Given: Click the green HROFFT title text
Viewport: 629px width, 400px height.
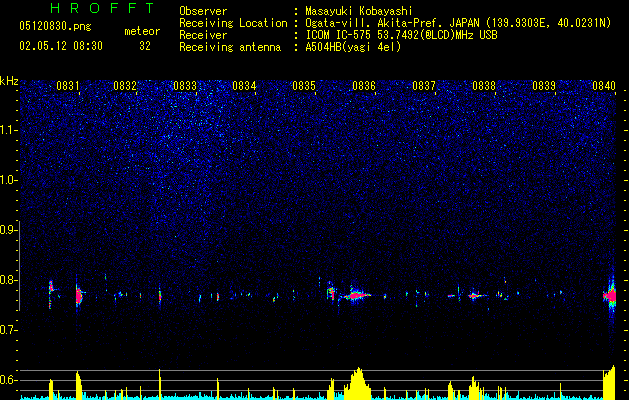Looking at the screenshot, I should point(103,8).
